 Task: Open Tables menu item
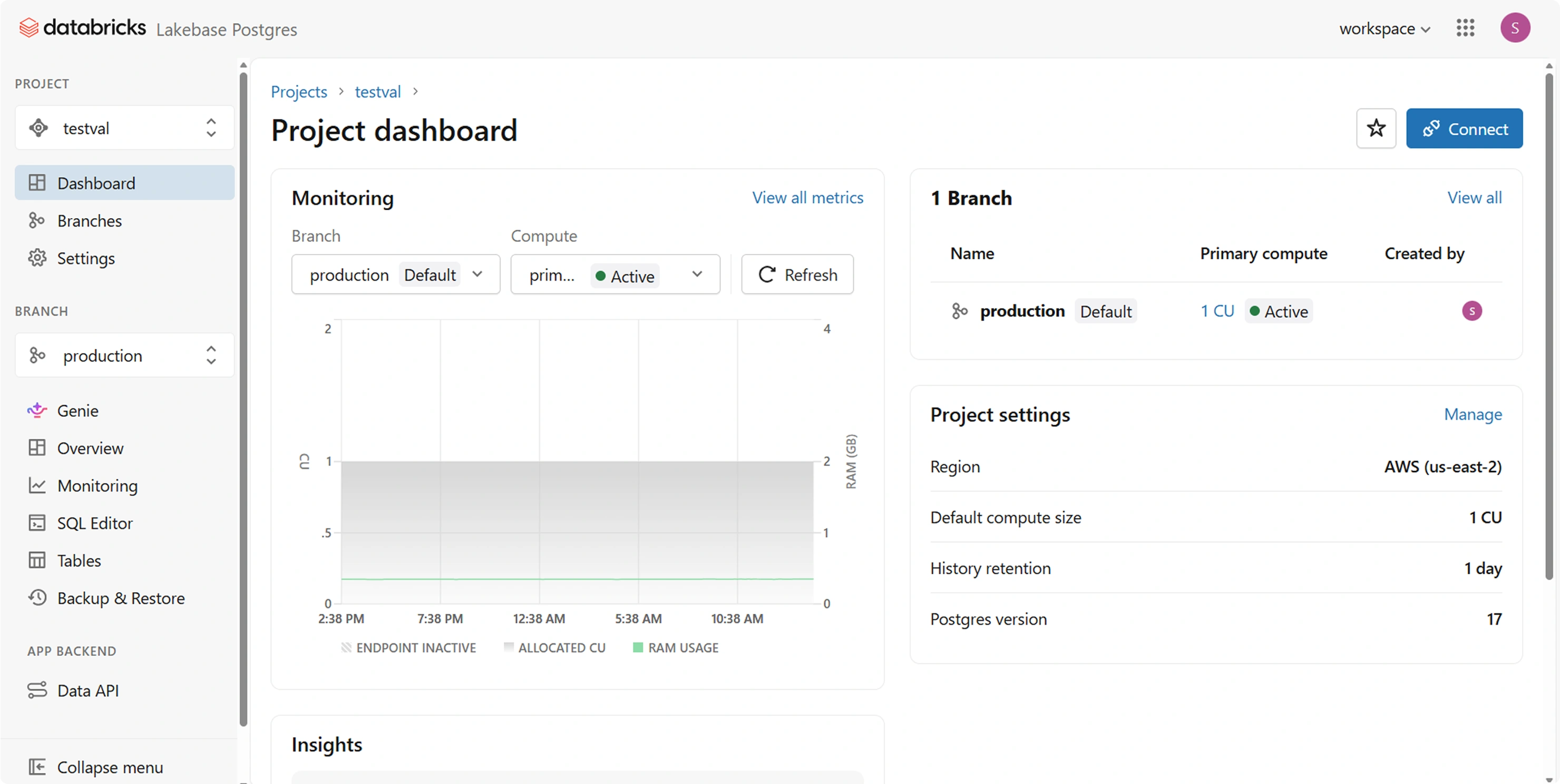pyautogui.click(x=125, y=561)
